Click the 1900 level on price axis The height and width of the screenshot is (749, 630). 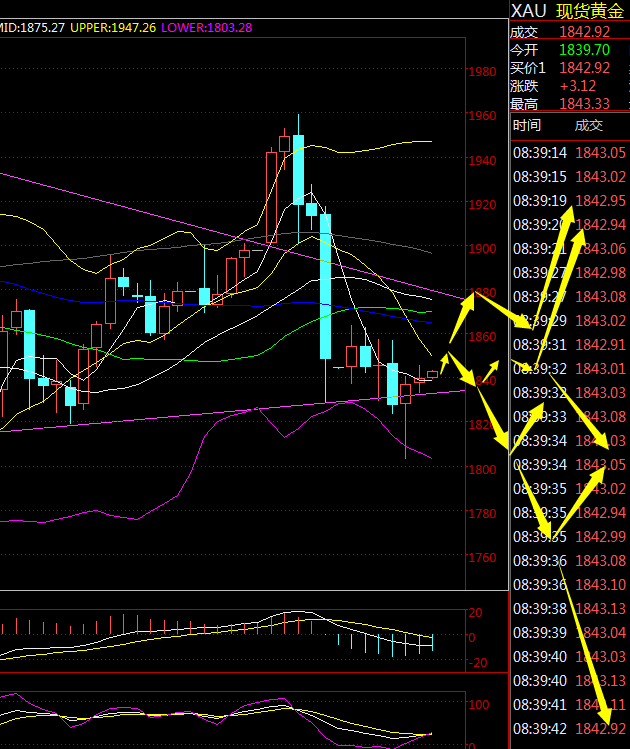tap(482, 249)
